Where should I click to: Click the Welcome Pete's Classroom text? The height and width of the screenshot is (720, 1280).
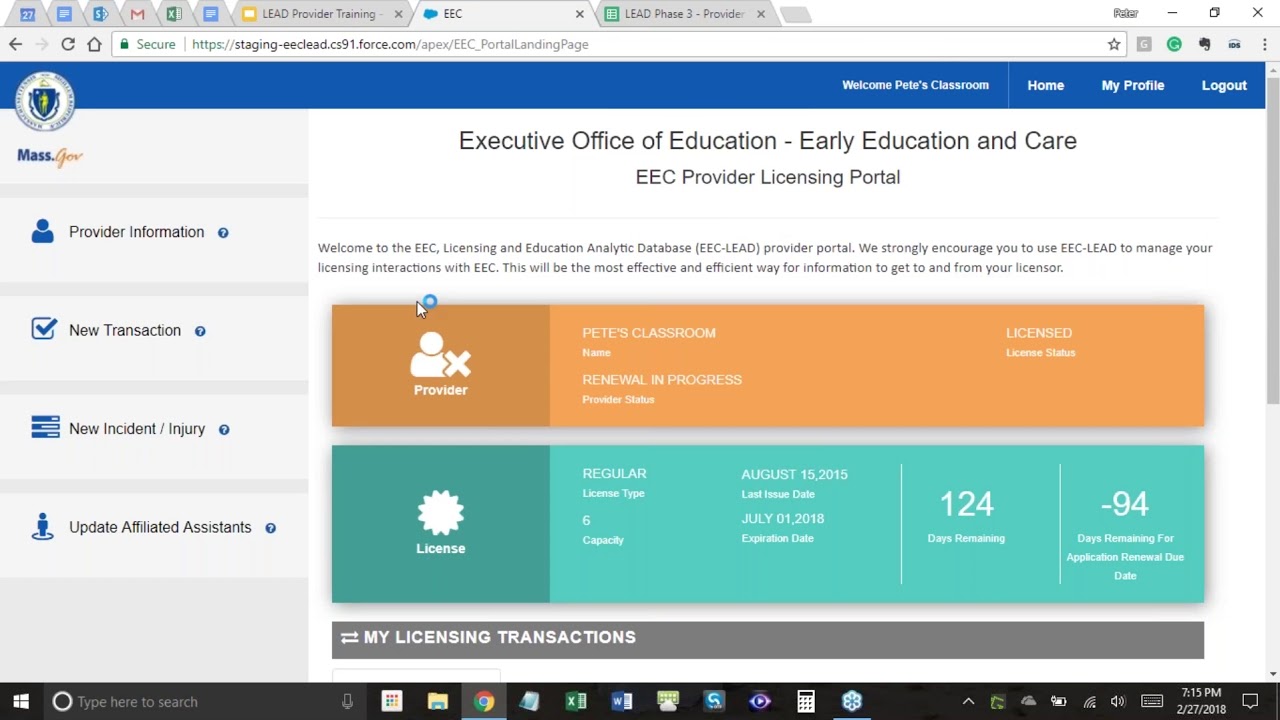[915, 85]
